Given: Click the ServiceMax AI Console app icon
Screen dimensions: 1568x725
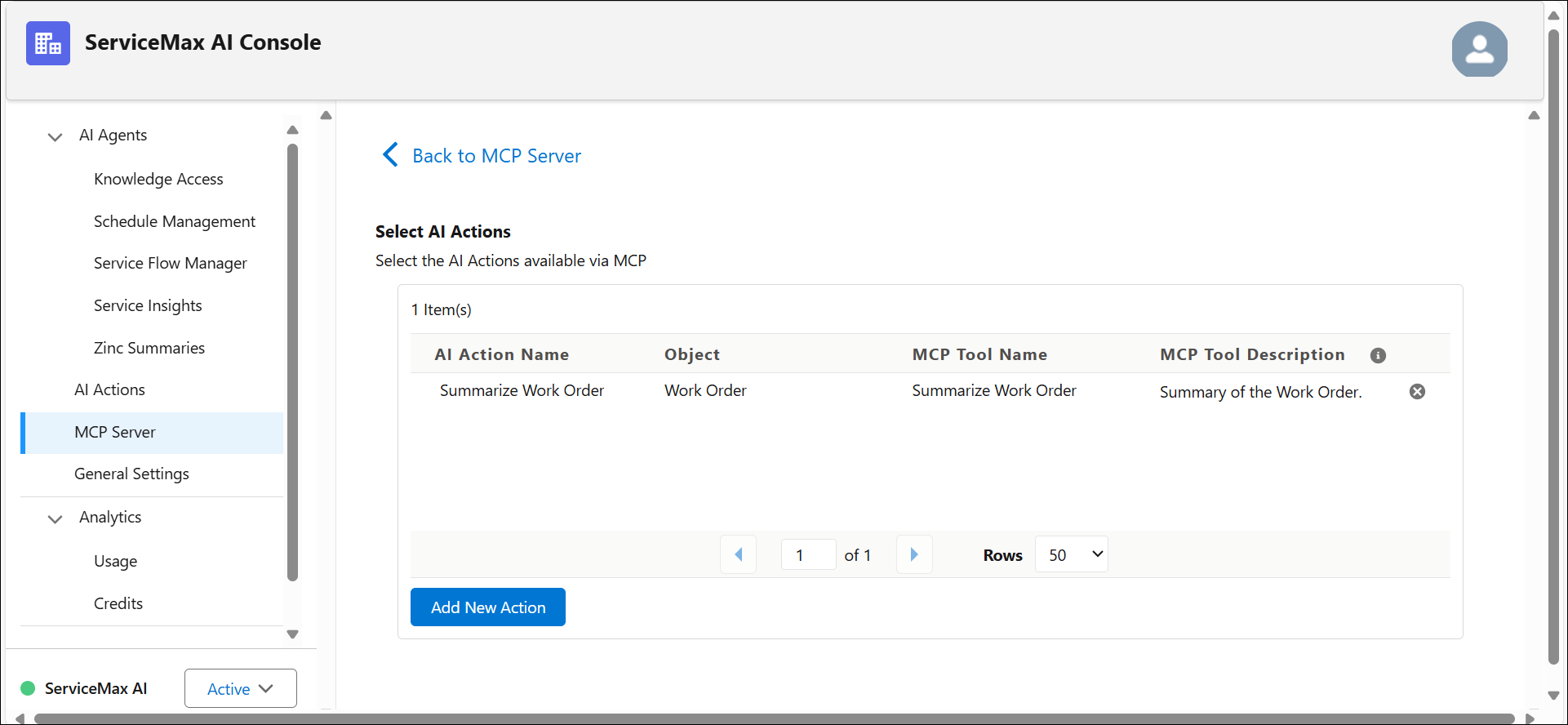Looking at the screenshot, I should coord(48,43).
